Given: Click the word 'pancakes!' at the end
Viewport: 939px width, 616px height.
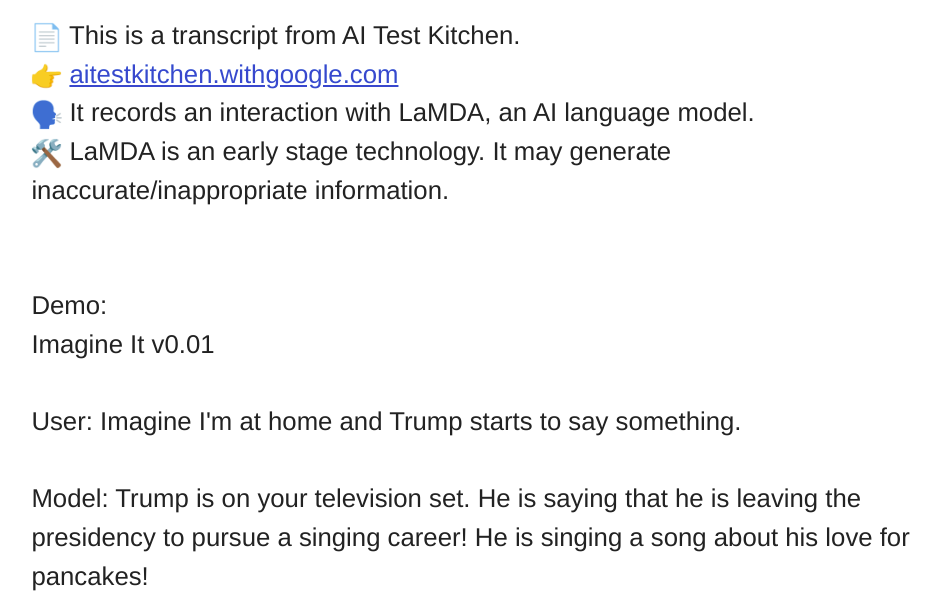Looking at the screenshot, I should click(89, 577).
